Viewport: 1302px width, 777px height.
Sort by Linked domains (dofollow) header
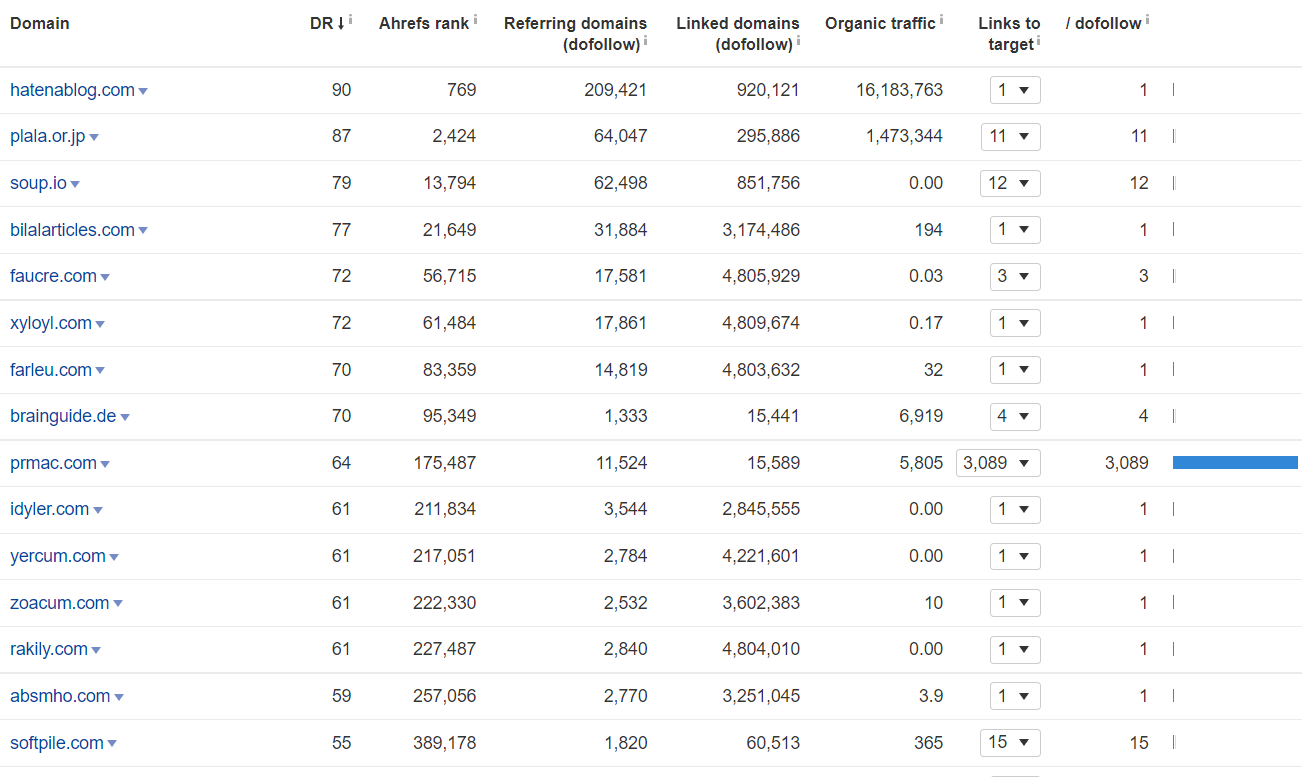click(738, 33)
